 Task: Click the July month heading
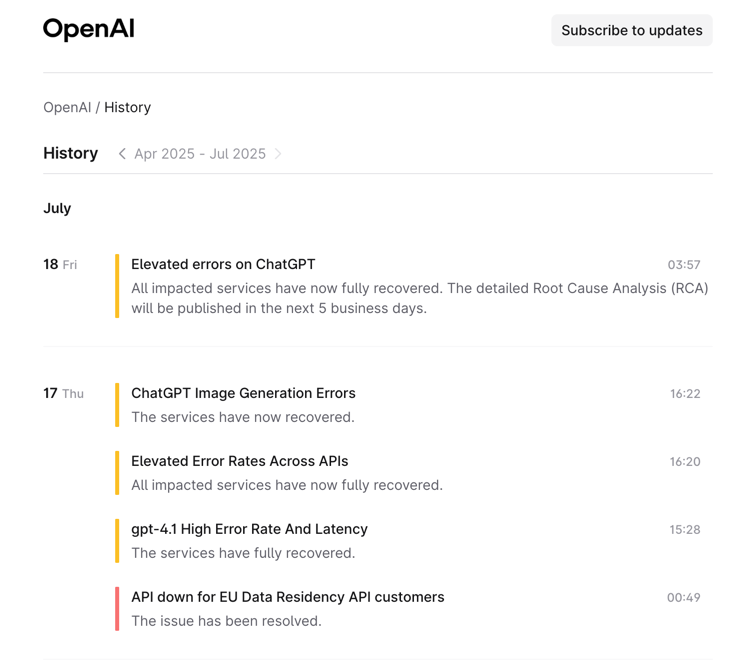(x=57, y=208)
